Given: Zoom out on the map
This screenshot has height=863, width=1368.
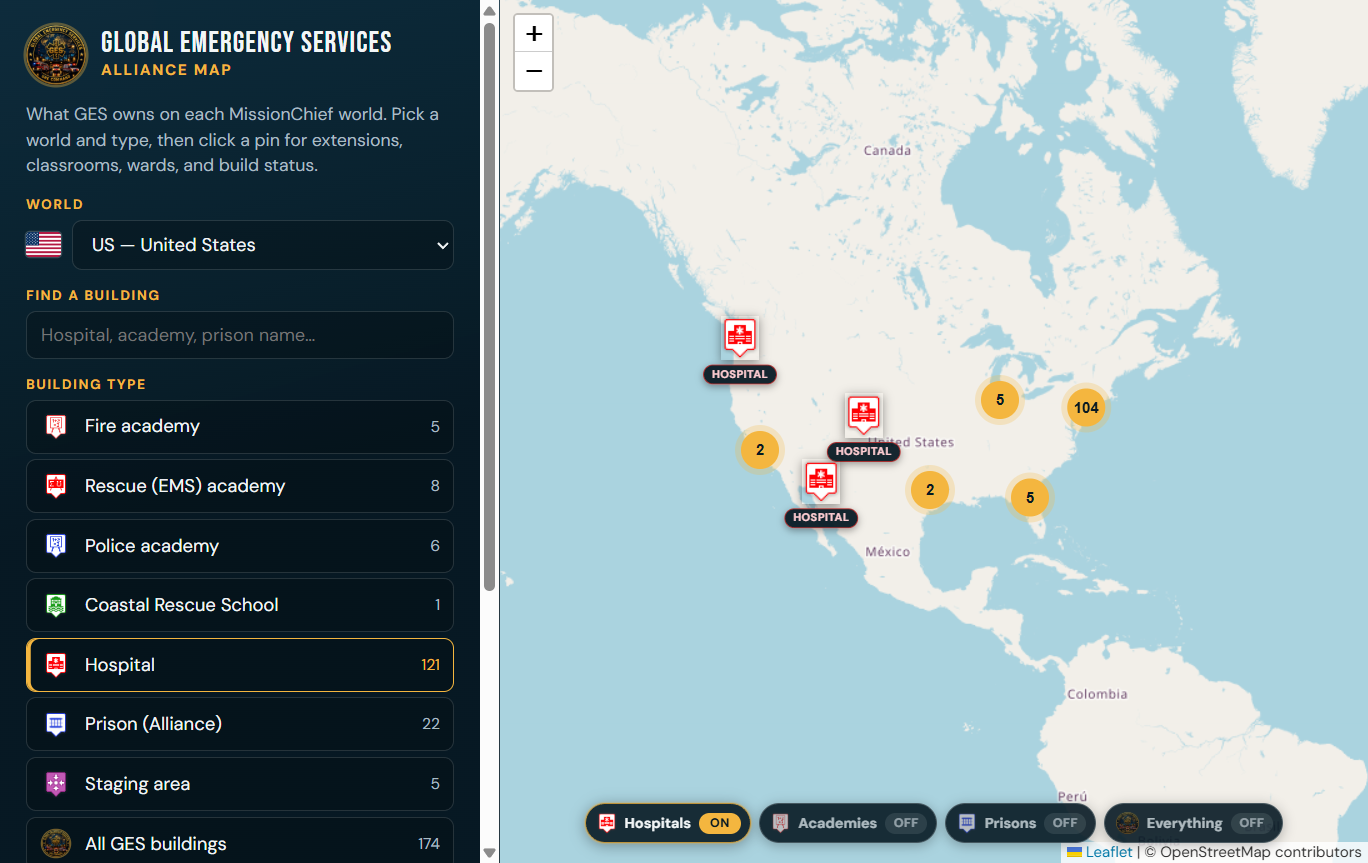Looking at the screenshot, I should coord(534,72).
